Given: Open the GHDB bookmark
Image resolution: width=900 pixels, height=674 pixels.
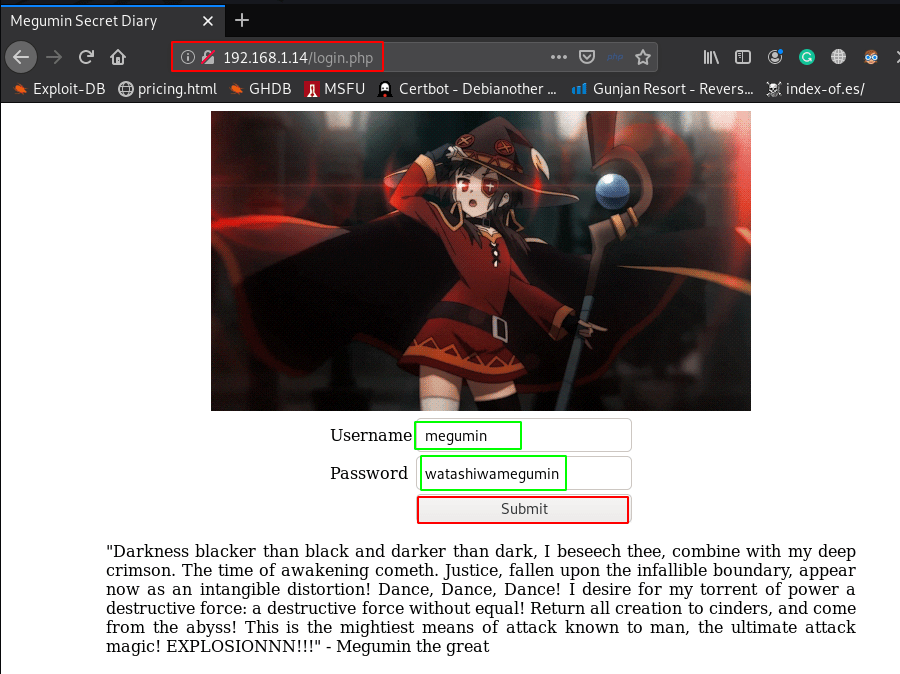Looking at the screenshot, I should tap(261, 89).
